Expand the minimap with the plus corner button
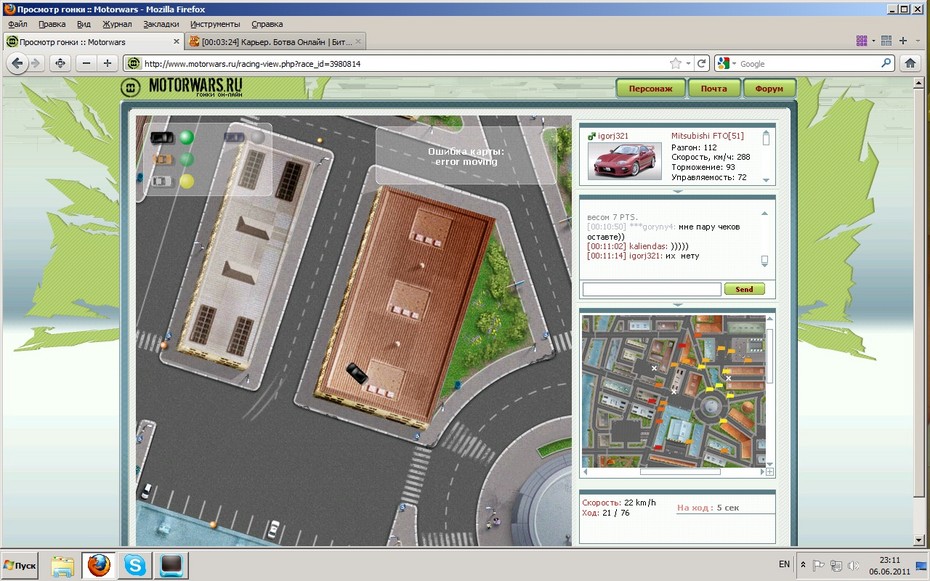 pos(769,472)
